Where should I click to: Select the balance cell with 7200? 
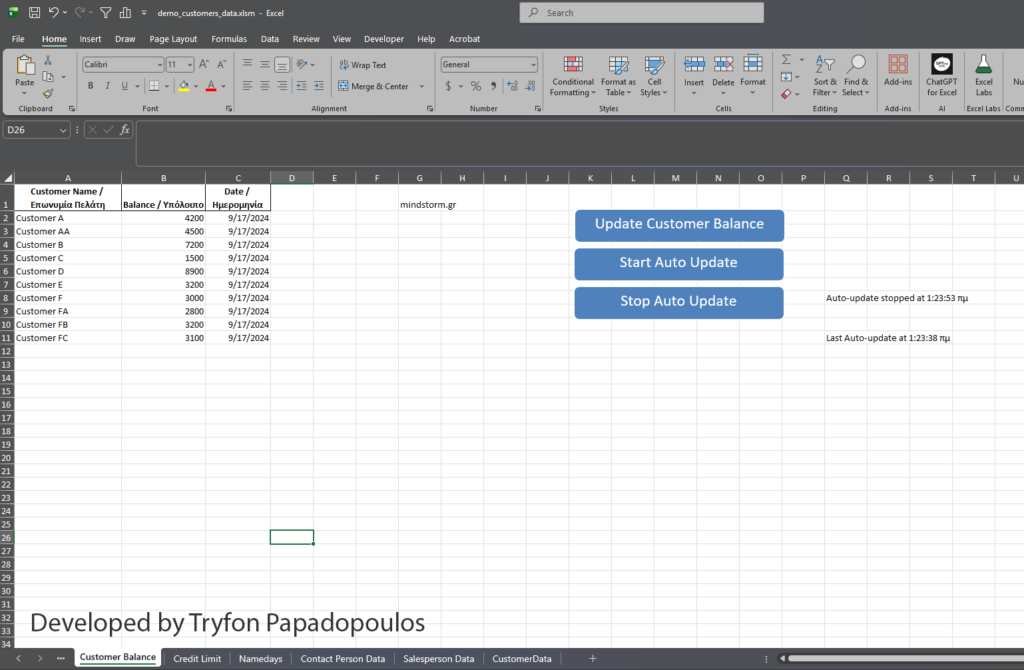[x=163, y=244]
